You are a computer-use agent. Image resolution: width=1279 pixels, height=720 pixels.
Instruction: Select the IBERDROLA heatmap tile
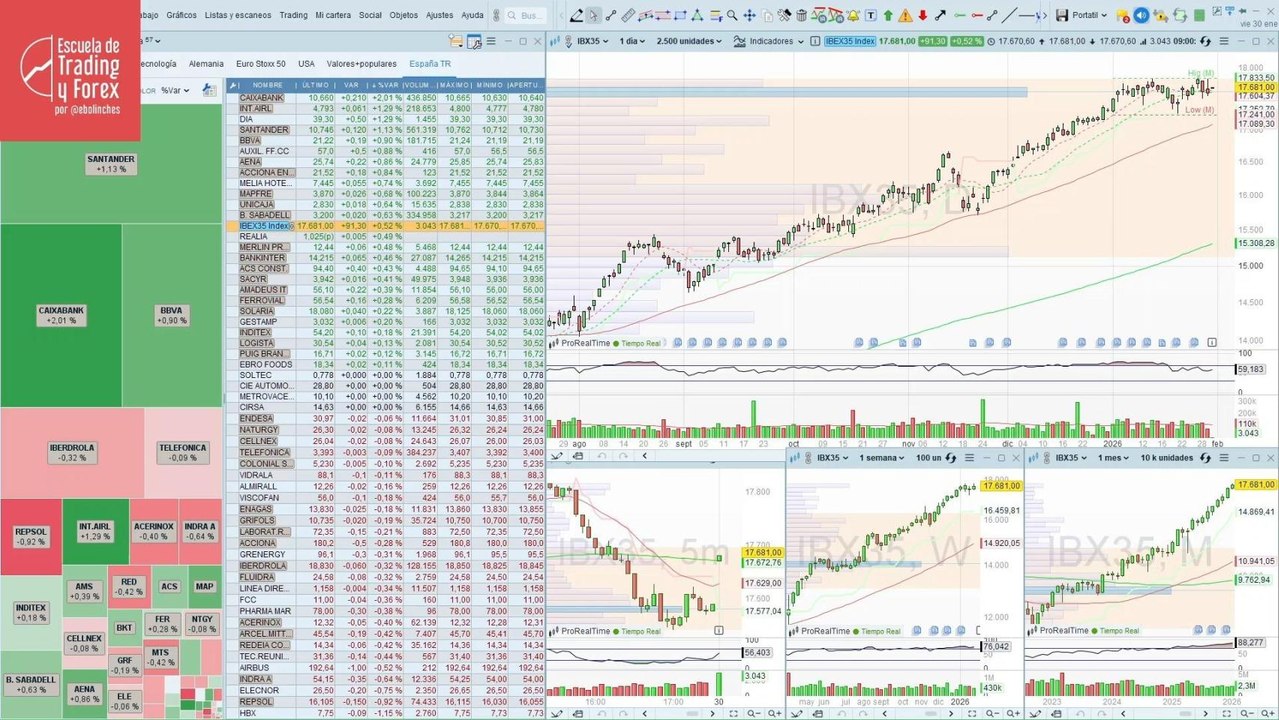71,453
